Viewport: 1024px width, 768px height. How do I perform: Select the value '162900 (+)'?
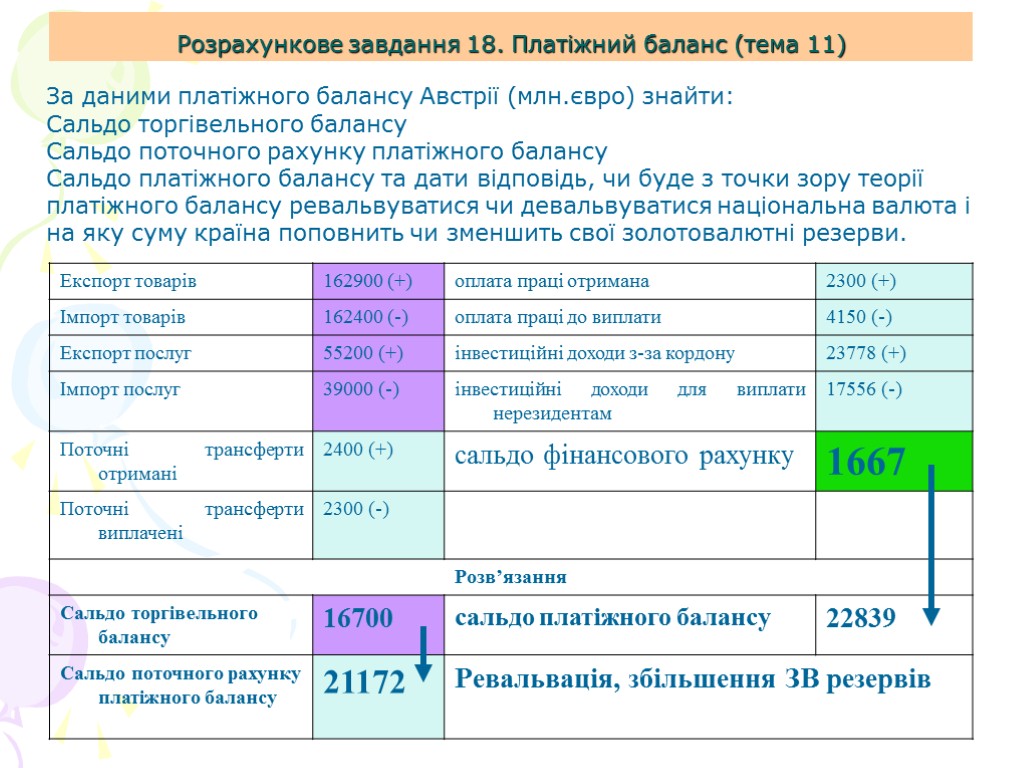[x=368, y=281]
